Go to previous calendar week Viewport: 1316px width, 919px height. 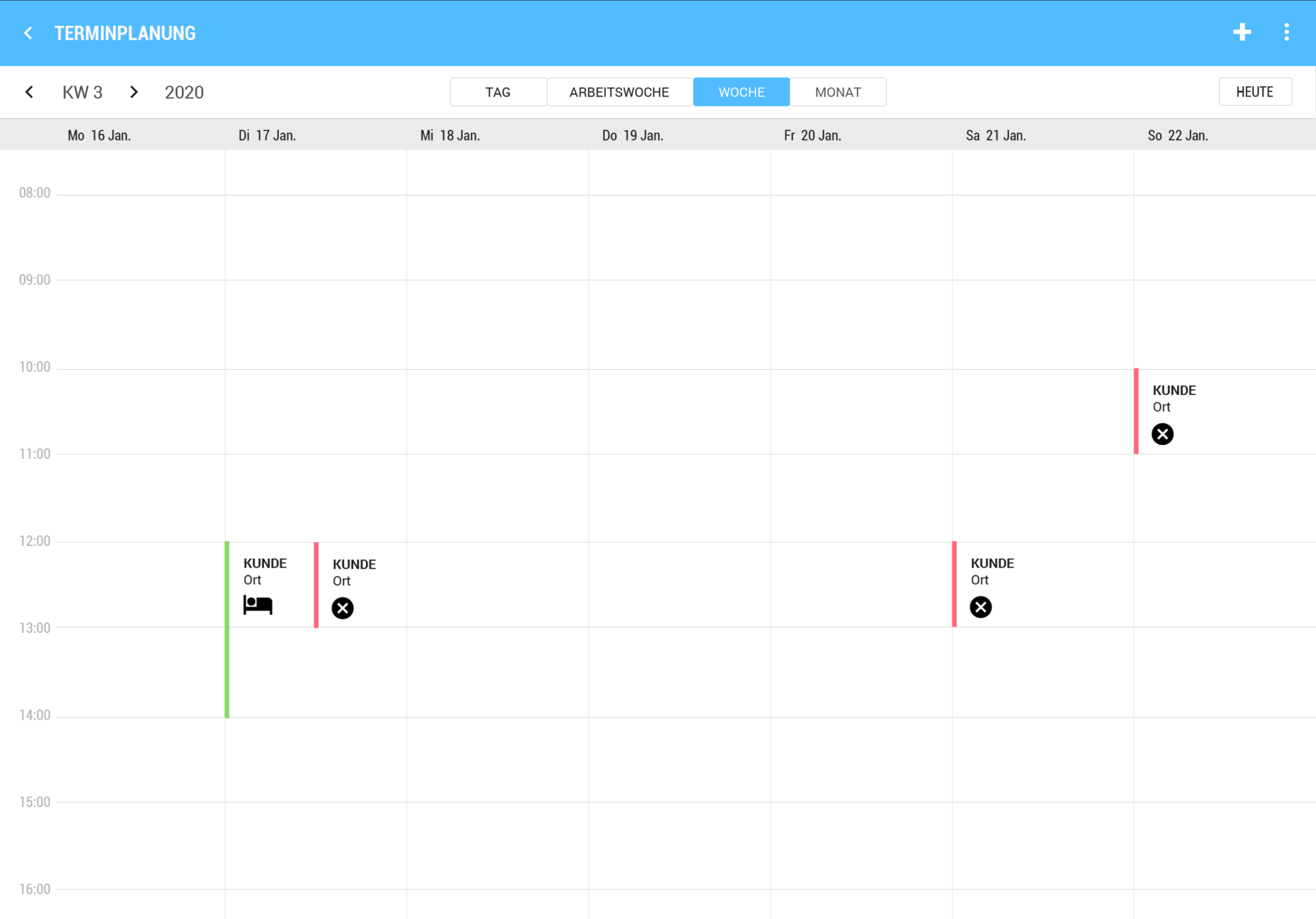coord(29,92)
